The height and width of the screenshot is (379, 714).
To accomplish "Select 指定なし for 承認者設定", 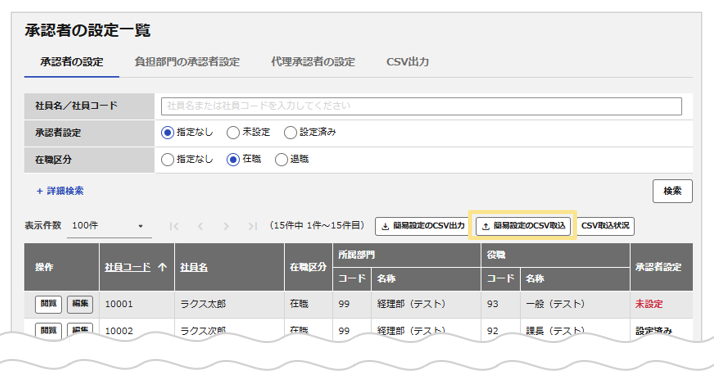I will coord(168,133).
